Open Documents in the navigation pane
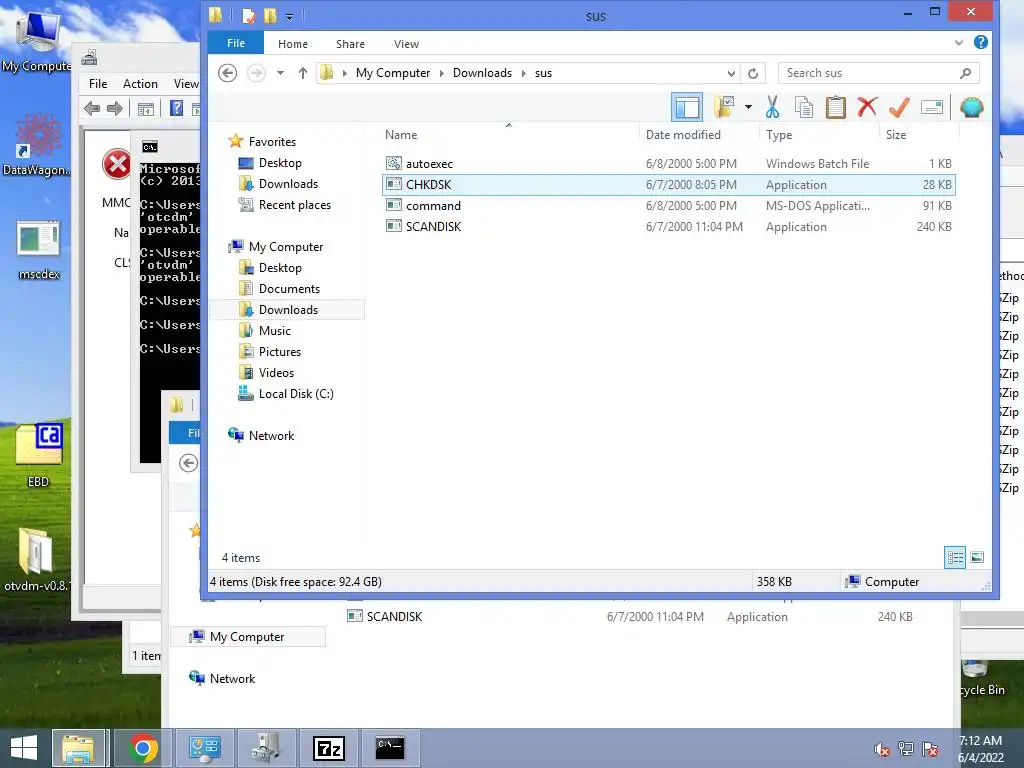The width and height of the screenshot is (1024, 768). (x=279, y=288)
